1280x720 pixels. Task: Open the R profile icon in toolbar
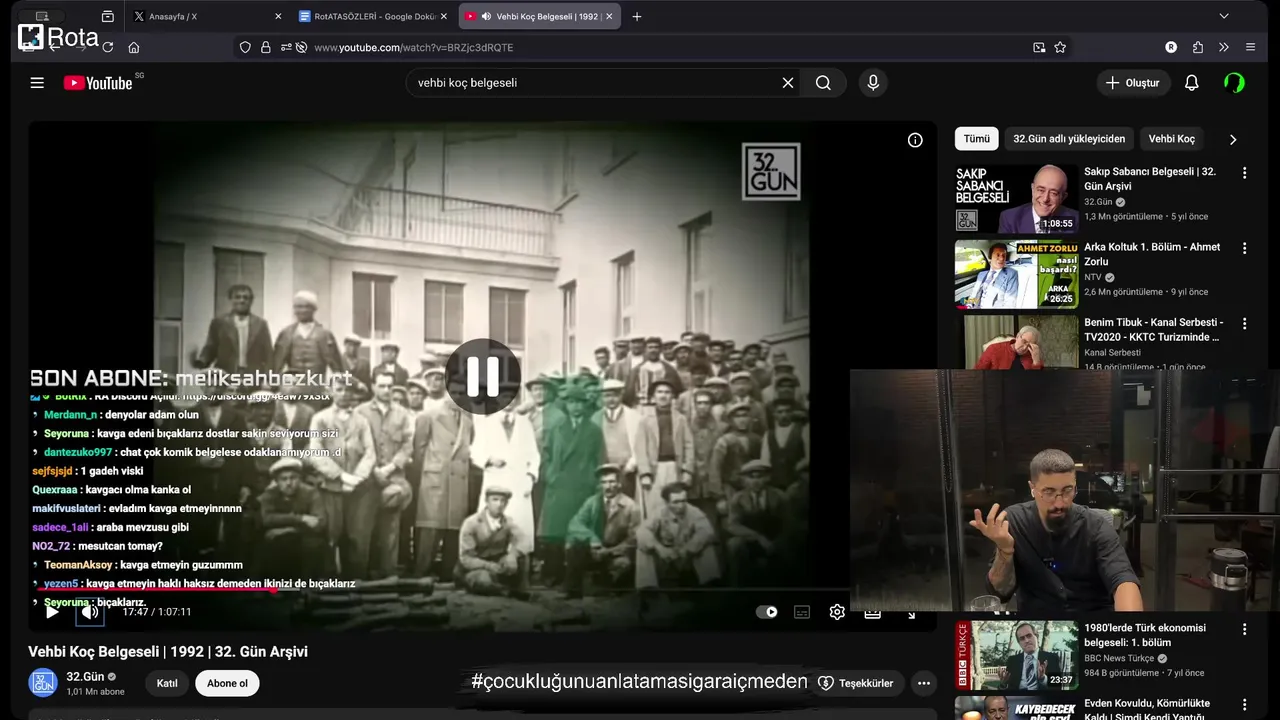point(1171,47)
